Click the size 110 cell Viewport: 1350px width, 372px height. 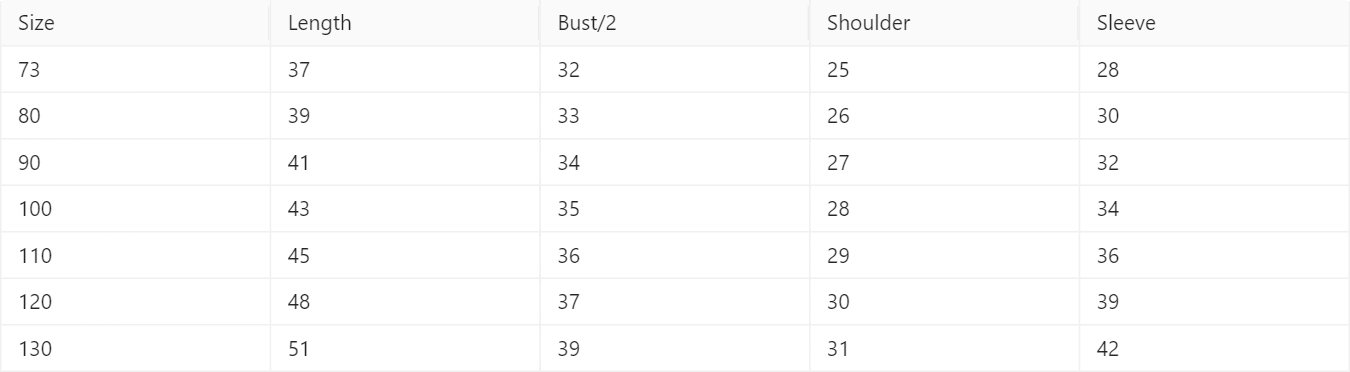[x=135, y=256]
